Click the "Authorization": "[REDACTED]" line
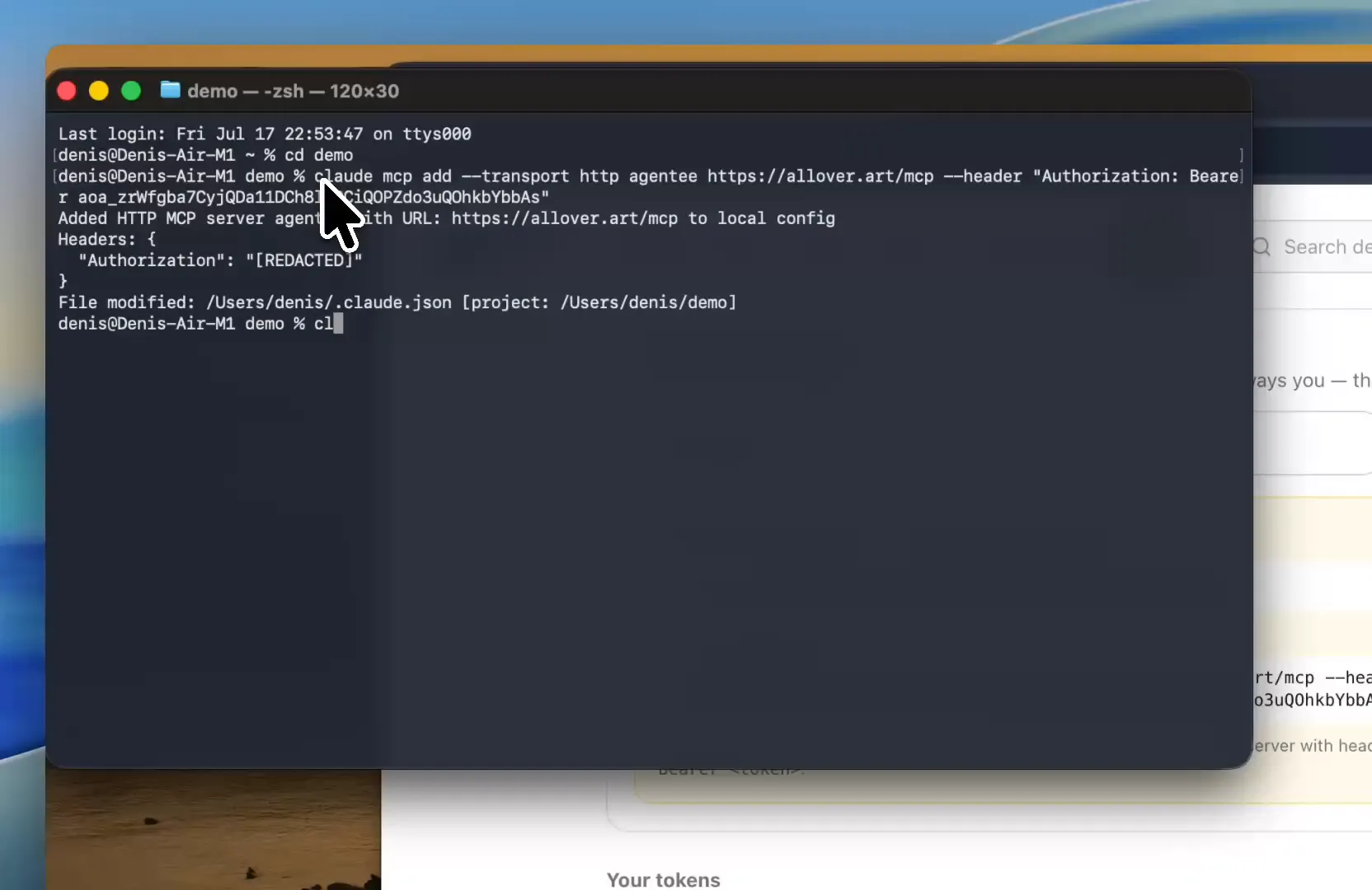The width and height of the screenshot is (1372, 890). tap(220, 260)
